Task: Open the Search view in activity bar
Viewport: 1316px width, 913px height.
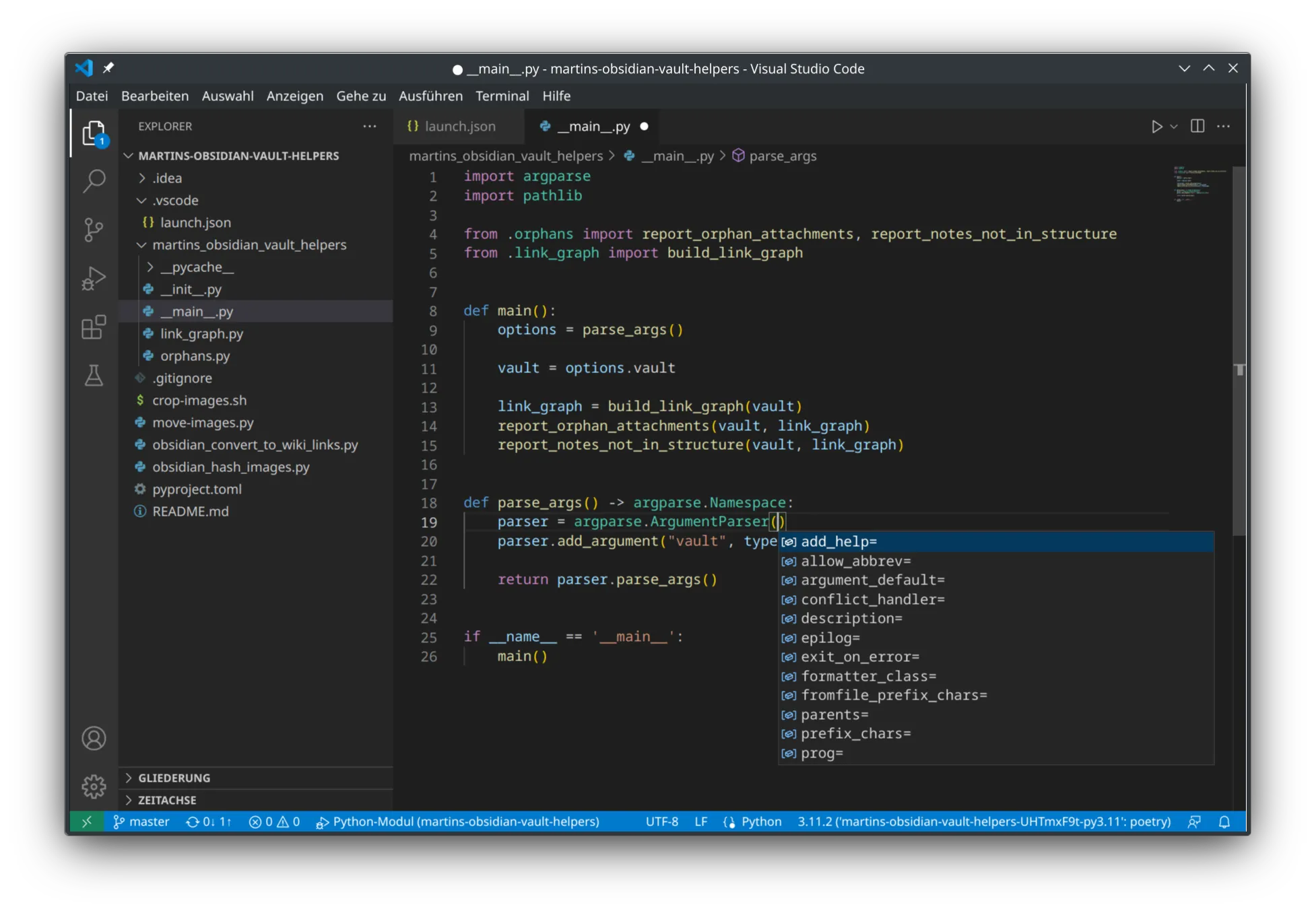Action: pos(94,180)
